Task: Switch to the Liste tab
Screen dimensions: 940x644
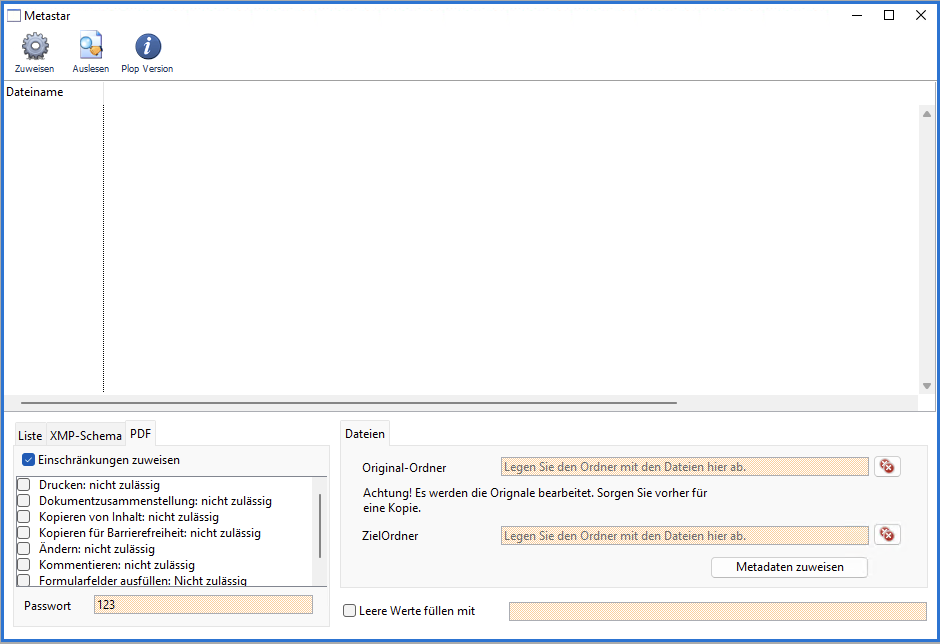Action: [30, 436]
